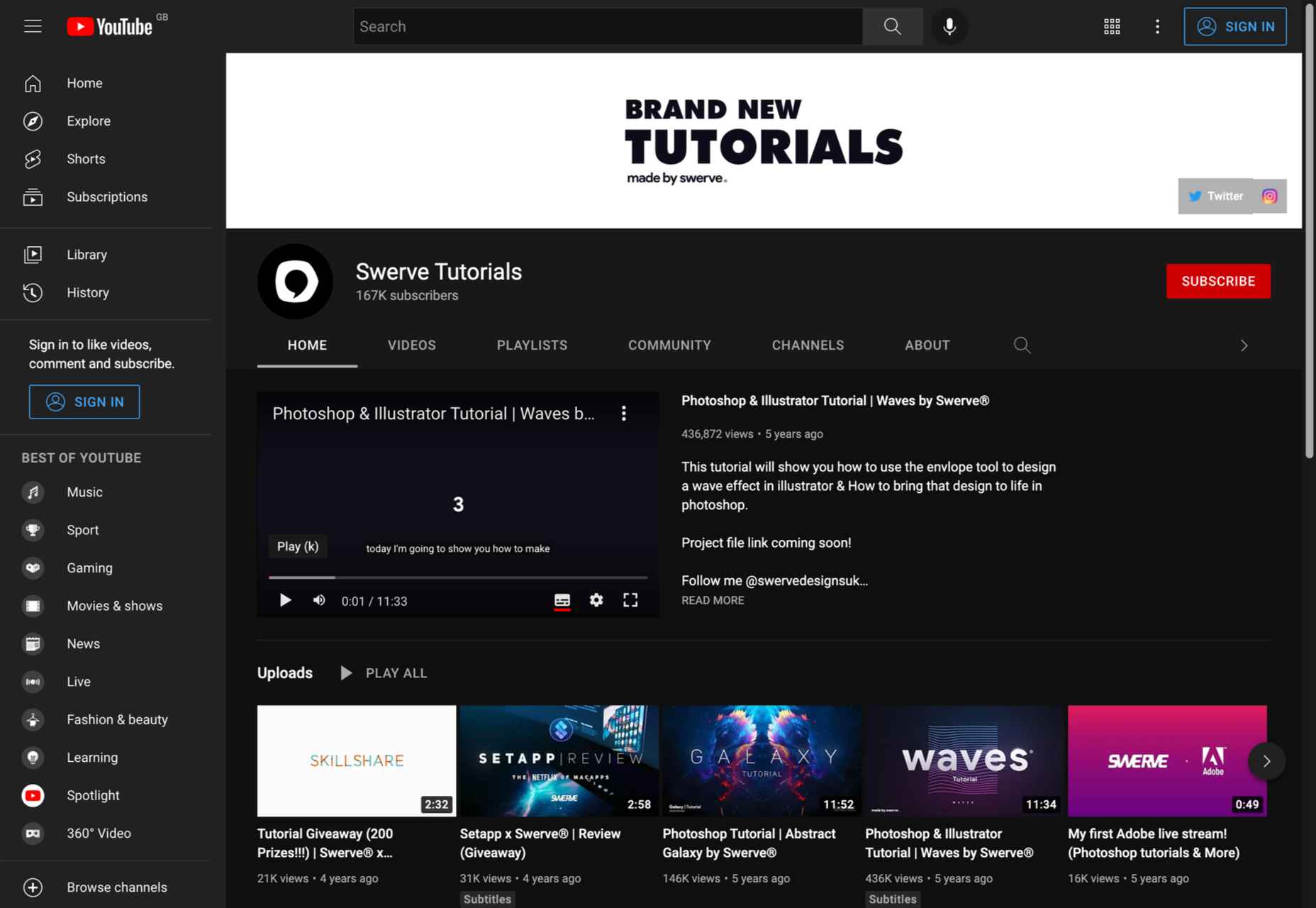Click the YouTube logo
The image size is (1316, 908).
[110, 26]
